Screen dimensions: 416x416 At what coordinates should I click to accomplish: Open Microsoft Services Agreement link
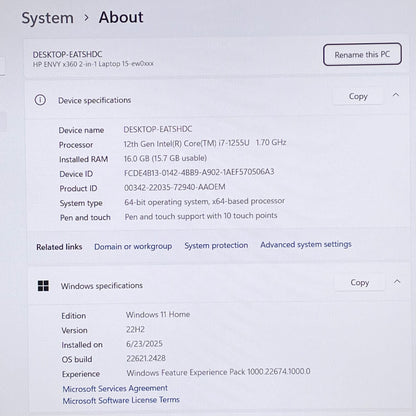(115, 388)
